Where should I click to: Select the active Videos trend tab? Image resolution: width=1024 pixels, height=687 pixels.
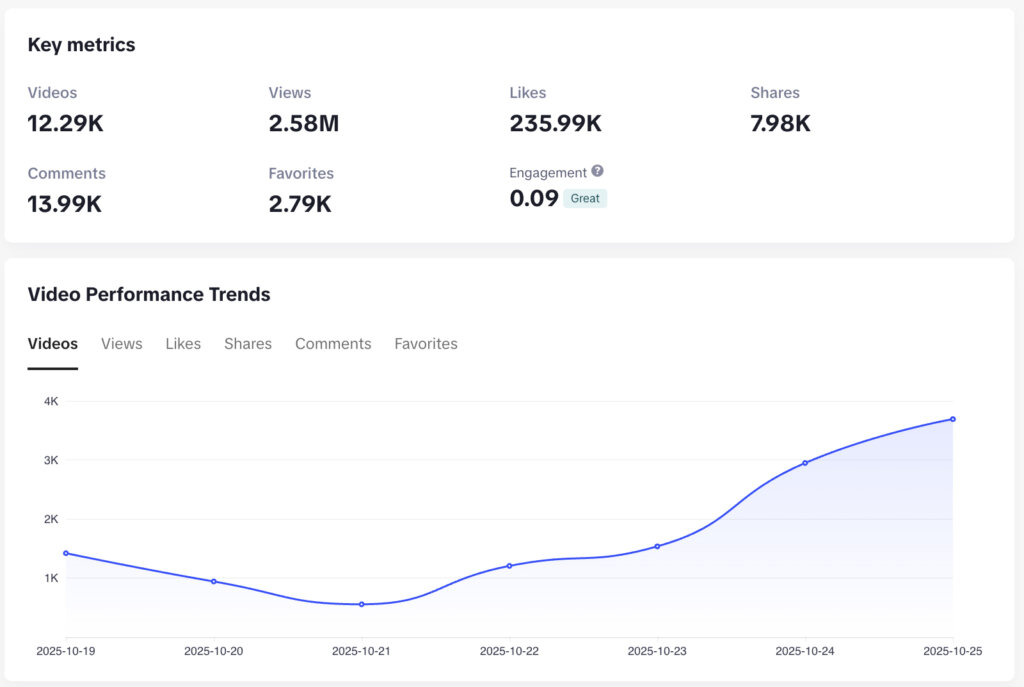(53, 344)
